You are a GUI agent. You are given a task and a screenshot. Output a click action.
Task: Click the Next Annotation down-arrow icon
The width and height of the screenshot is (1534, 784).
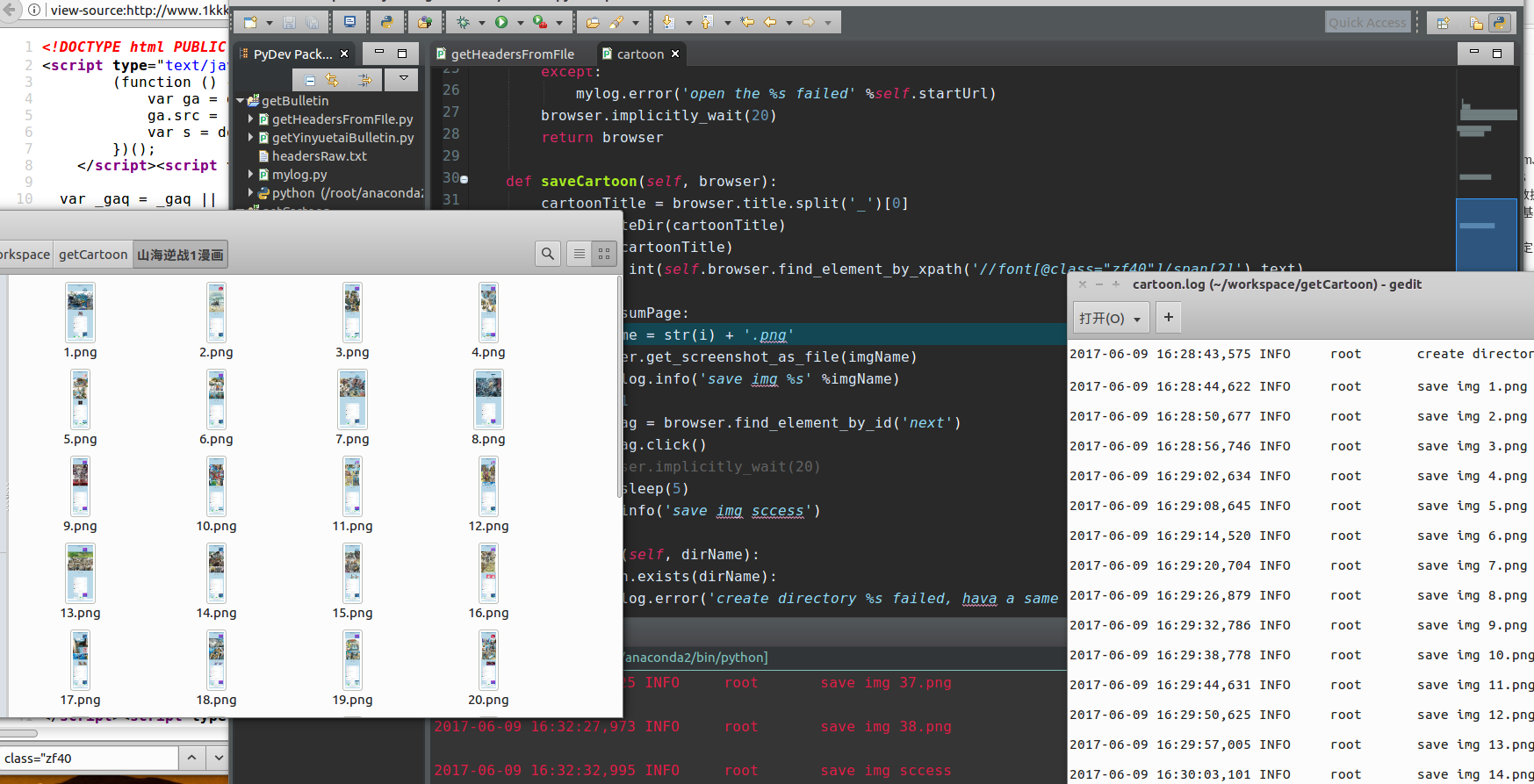[668, 22]
